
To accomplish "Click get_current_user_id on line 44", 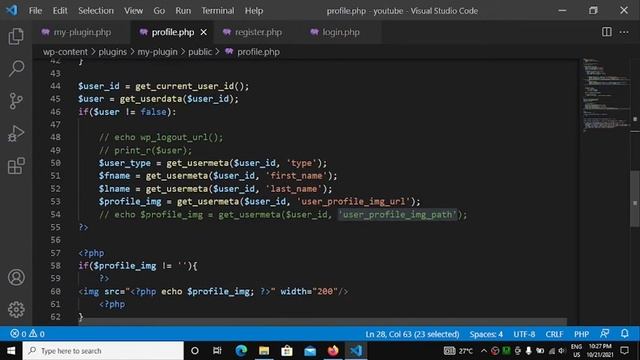I will (x=185, y=86).
